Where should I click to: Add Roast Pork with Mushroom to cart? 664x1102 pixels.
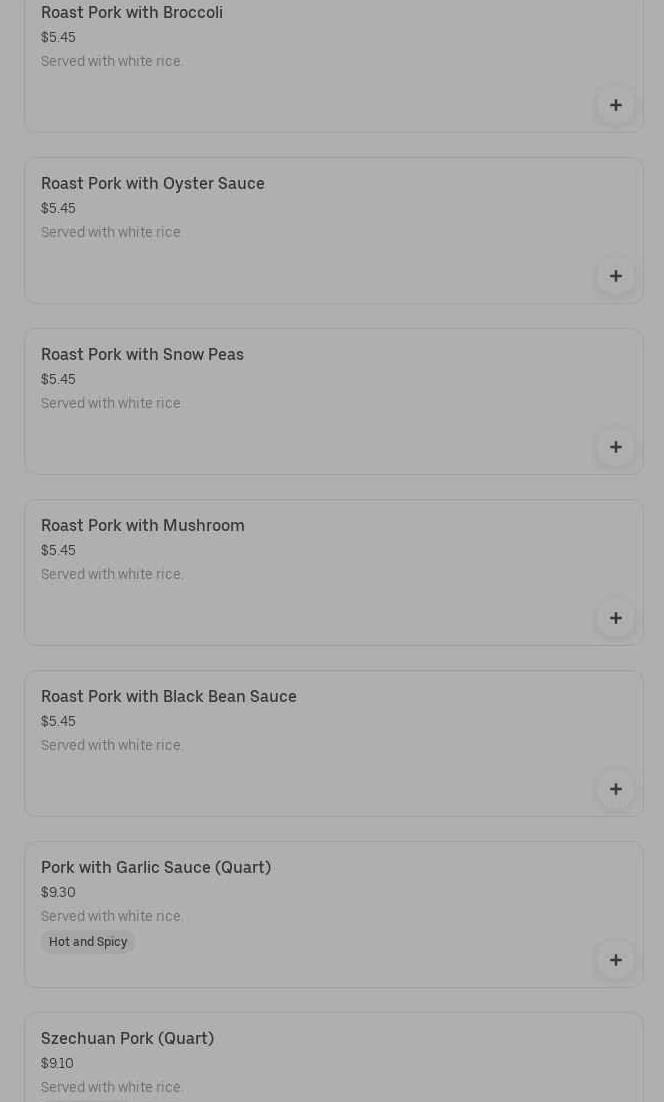615,618
